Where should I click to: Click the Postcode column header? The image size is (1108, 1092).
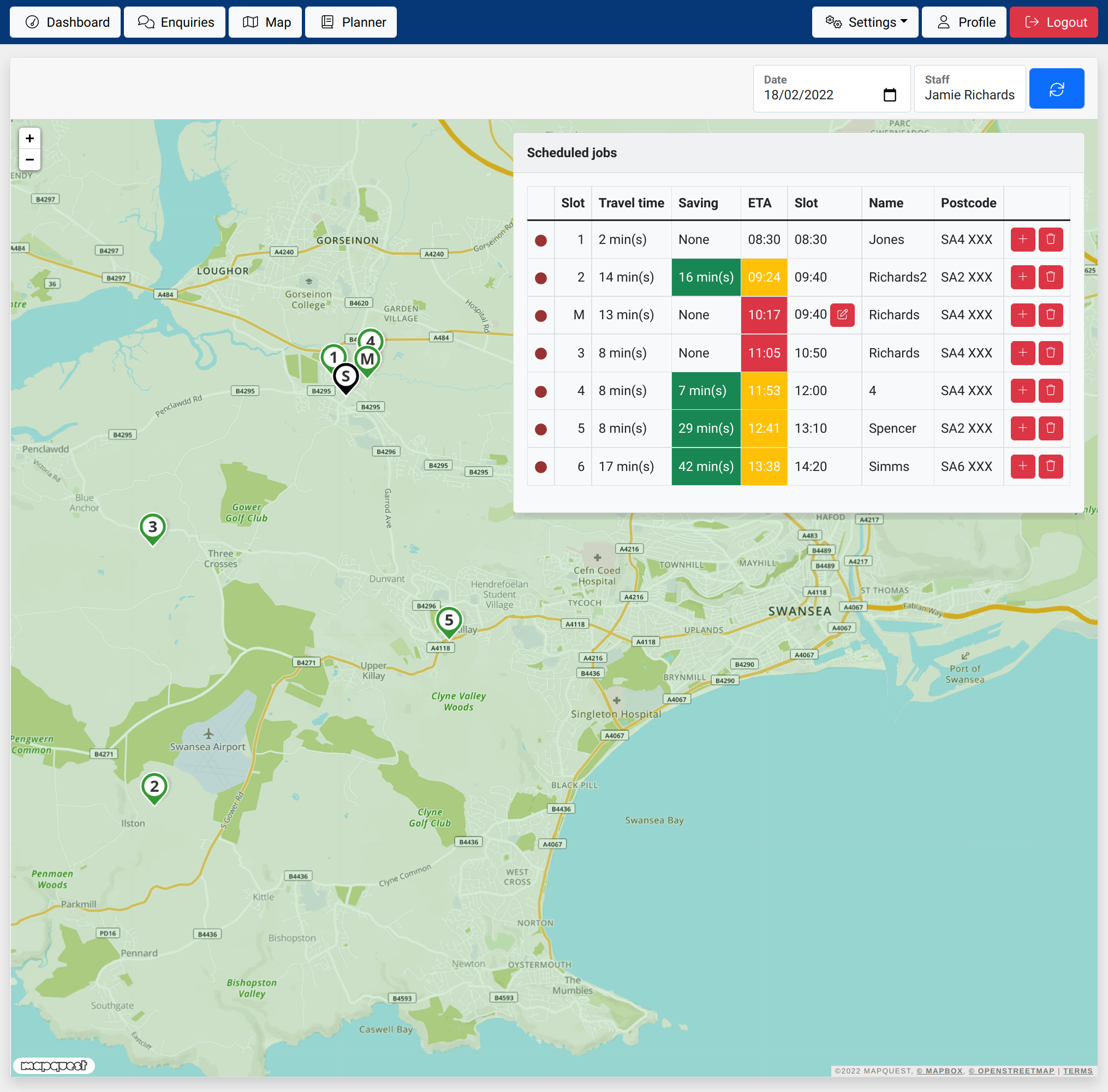click(x=969, y=203)
